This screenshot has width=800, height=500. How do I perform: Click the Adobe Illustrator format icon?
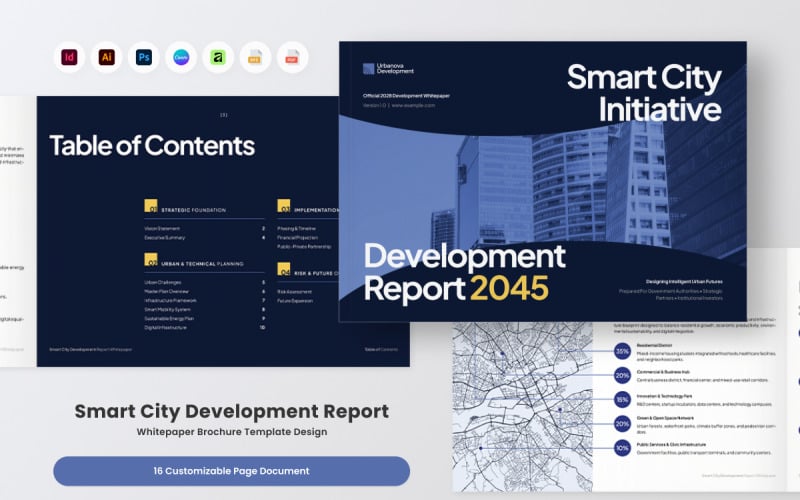pyautogui.click(x=107, y=57)
